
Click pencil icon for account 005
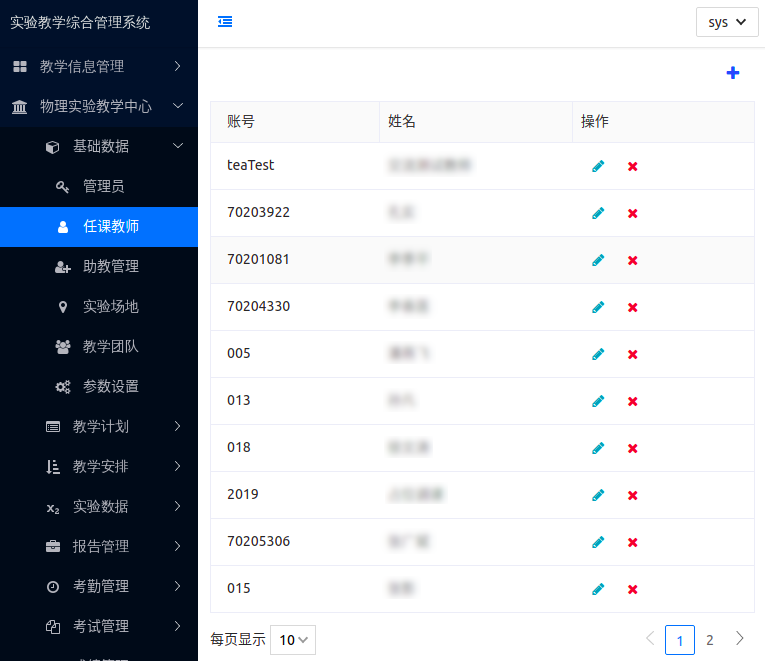[x=598, y=354]
